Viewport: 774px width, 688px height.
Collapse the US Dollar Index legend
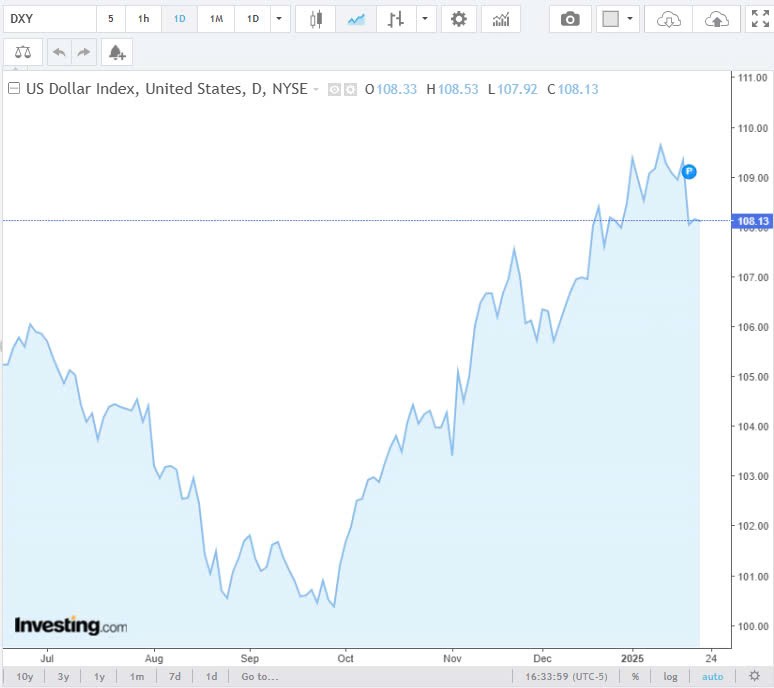click(x=14, y=88)
